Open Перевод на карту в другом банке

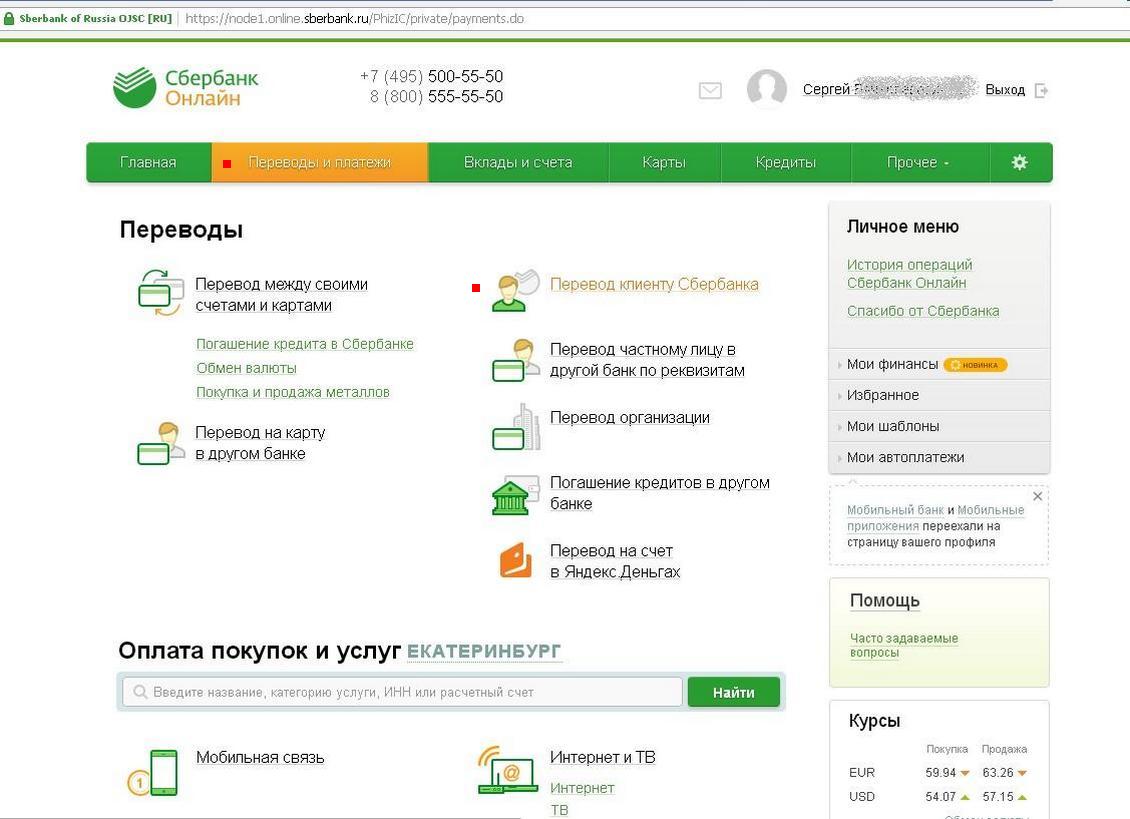(x=260, y=443)
